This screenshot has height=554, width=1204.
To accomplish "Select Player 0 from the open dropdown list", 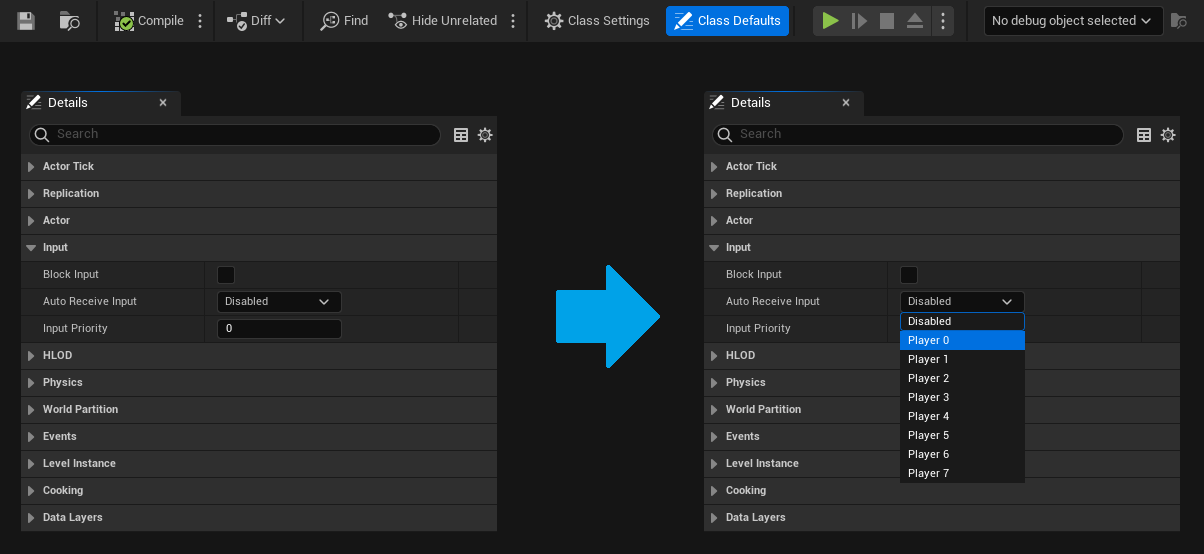I will pyautogui.click(x=961, y=340).
